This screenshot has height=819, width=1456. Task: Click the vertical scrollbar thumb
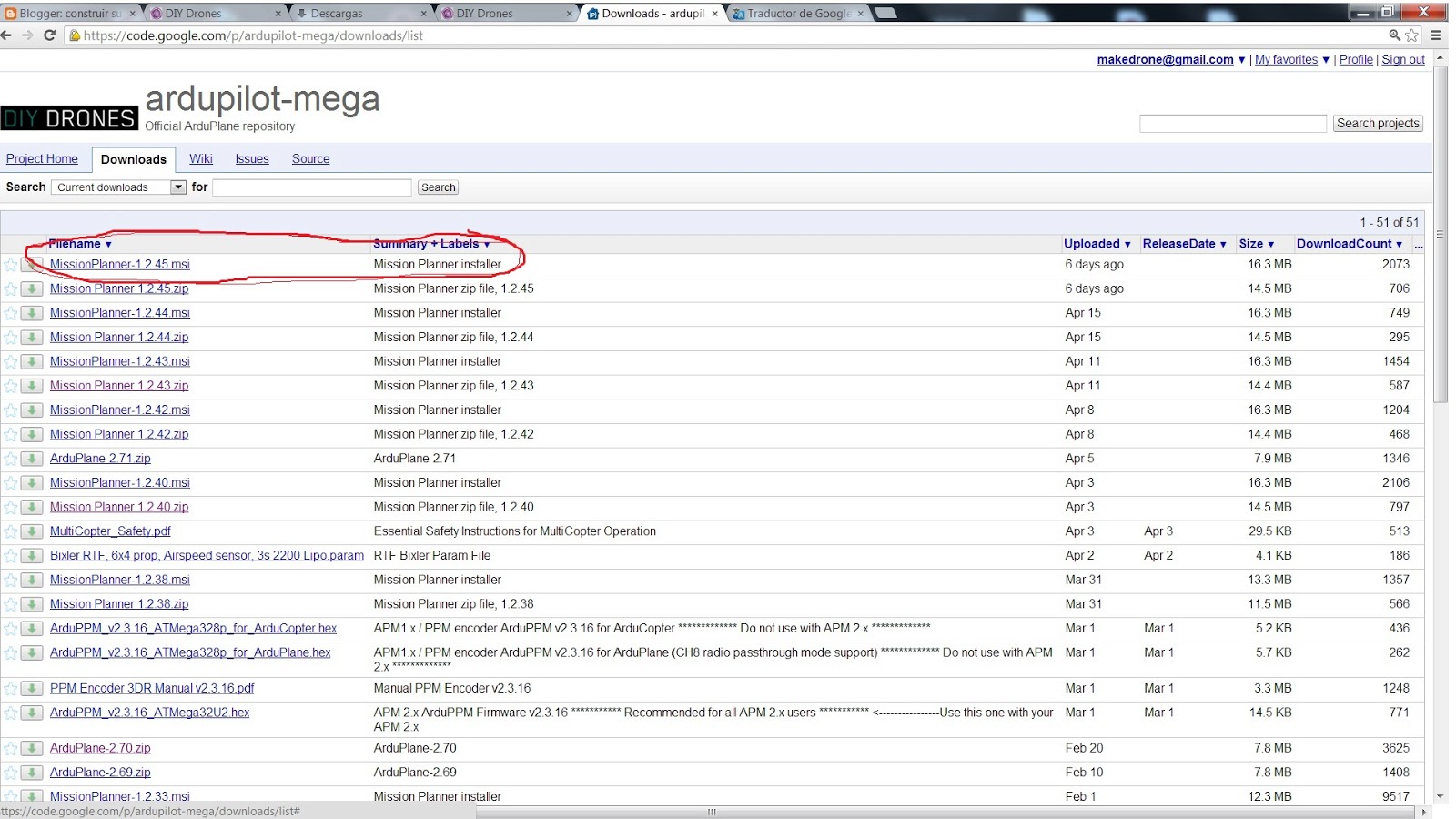pos(1441,234)
